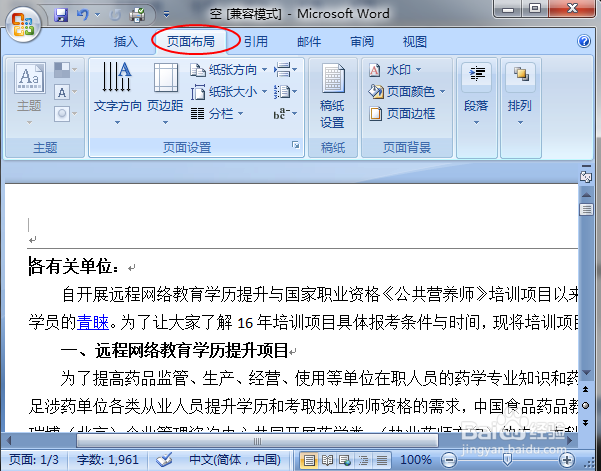
Task: Click the Quick Print icon
Action: [137, 15]
